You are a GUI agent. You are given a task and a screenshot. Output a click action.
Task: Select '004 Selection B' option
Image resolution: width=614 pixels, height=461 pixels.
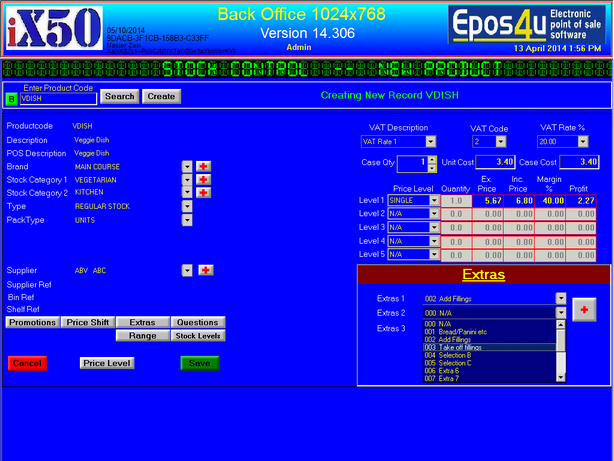(x=489, y=355)
